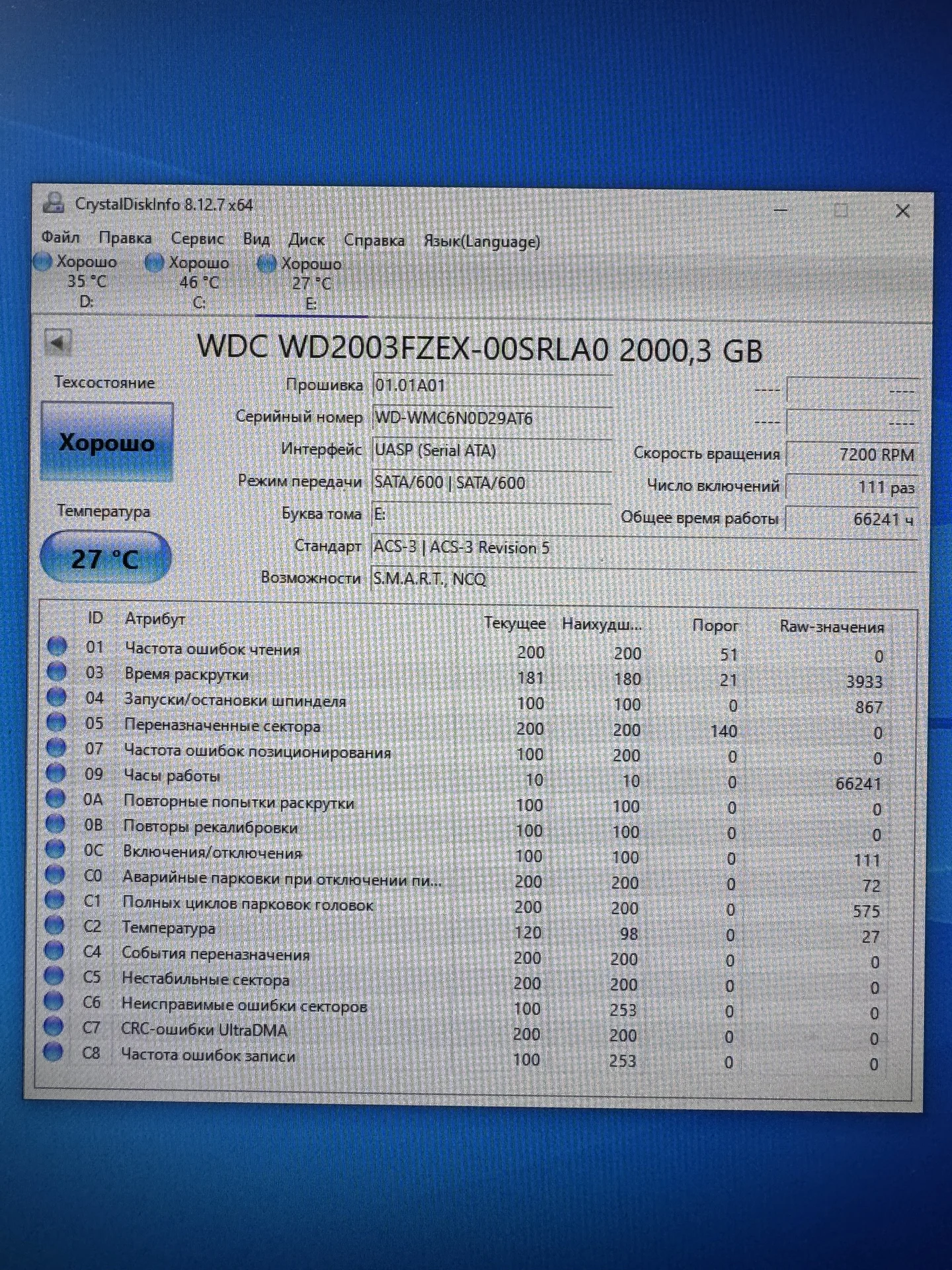
Task: Click status icon for attribute 0A
Action: (56, 798)
